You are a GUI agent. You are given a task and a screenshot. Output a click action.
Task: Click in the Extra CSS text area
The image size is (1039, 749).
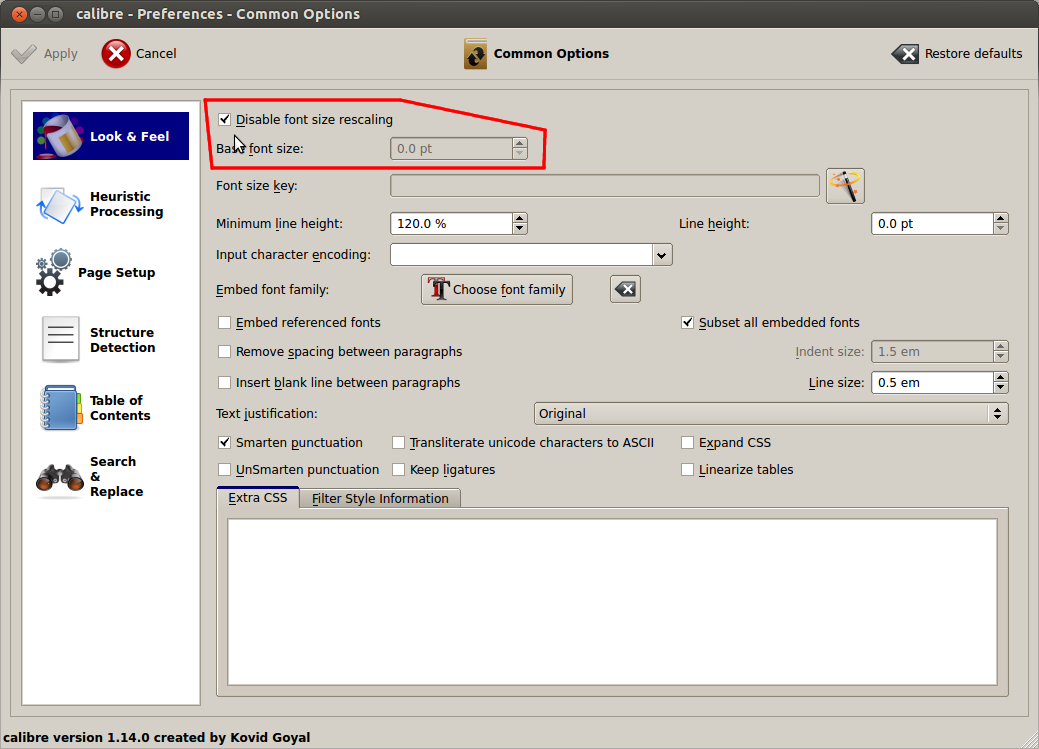coord(612,602)
